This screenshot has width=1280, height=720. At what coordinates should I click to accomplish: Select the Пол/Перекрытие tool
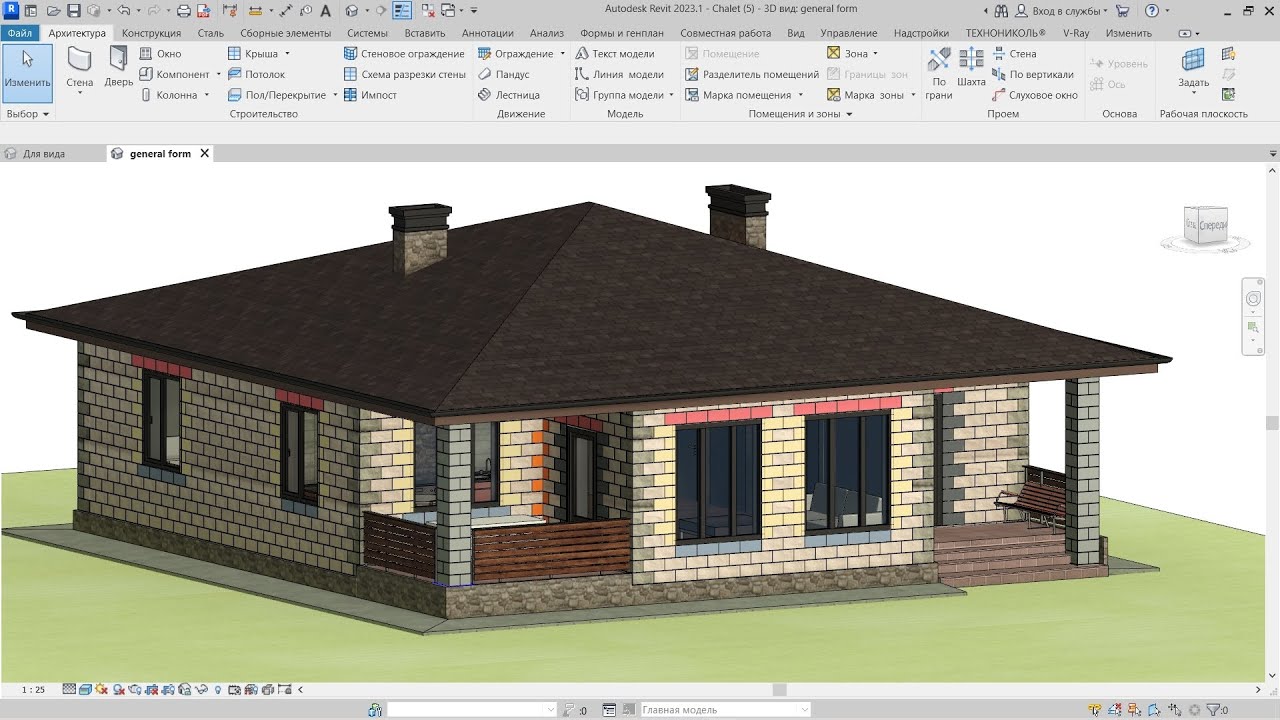click(277, 95)
